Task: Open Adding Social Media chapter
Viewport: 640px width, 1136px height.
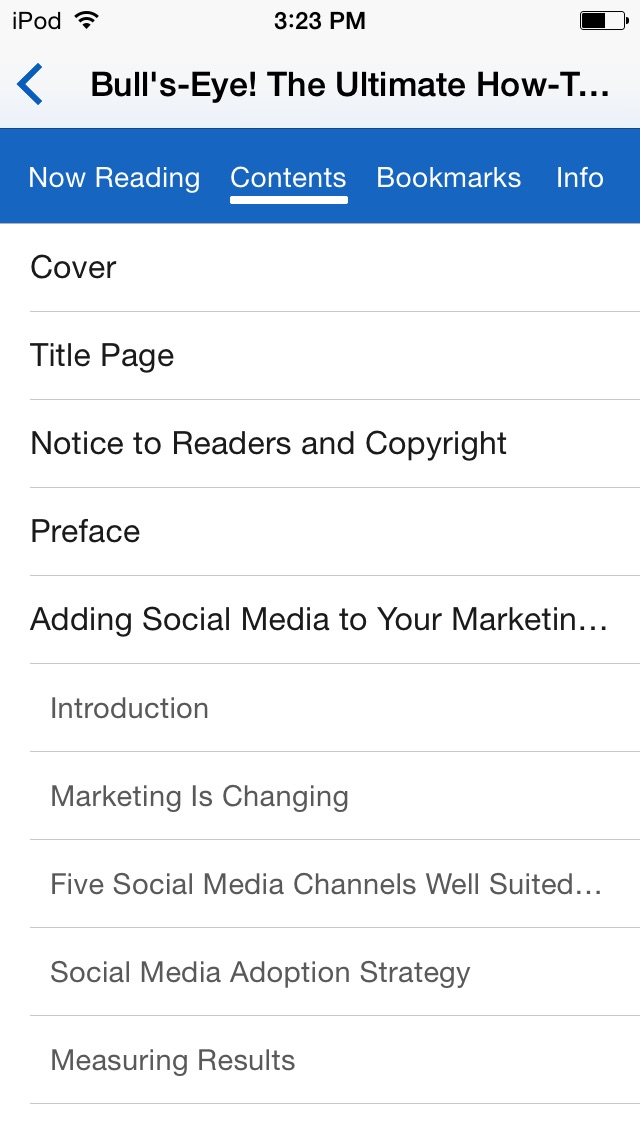Action: [x=319, y=619]
